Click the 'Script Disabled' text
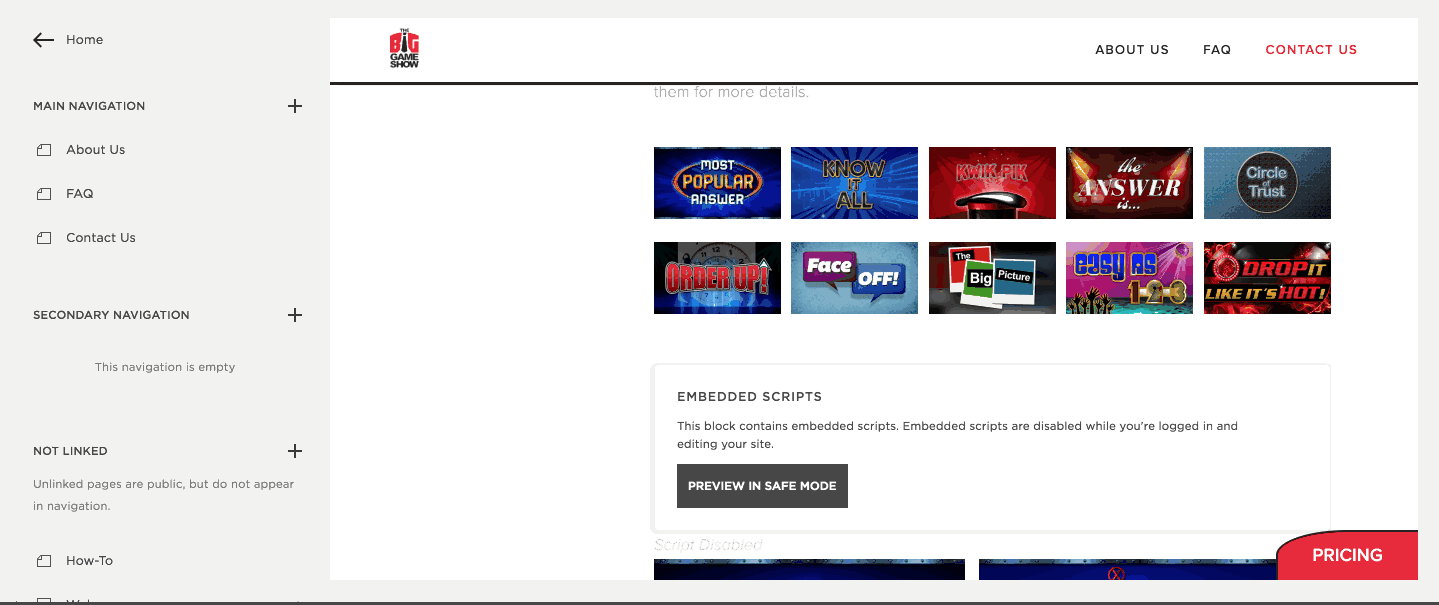 point(708,545)
